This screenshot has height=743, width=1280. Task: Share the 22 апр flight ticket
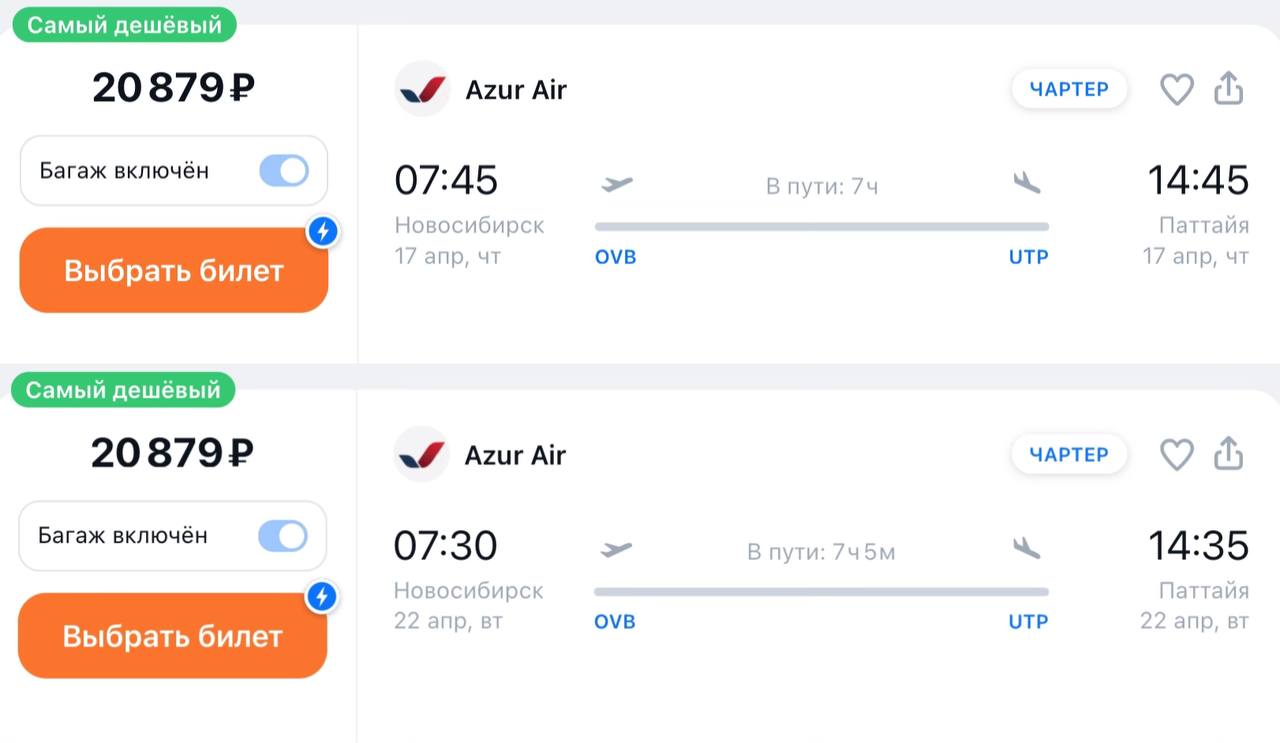point(1228,454)
